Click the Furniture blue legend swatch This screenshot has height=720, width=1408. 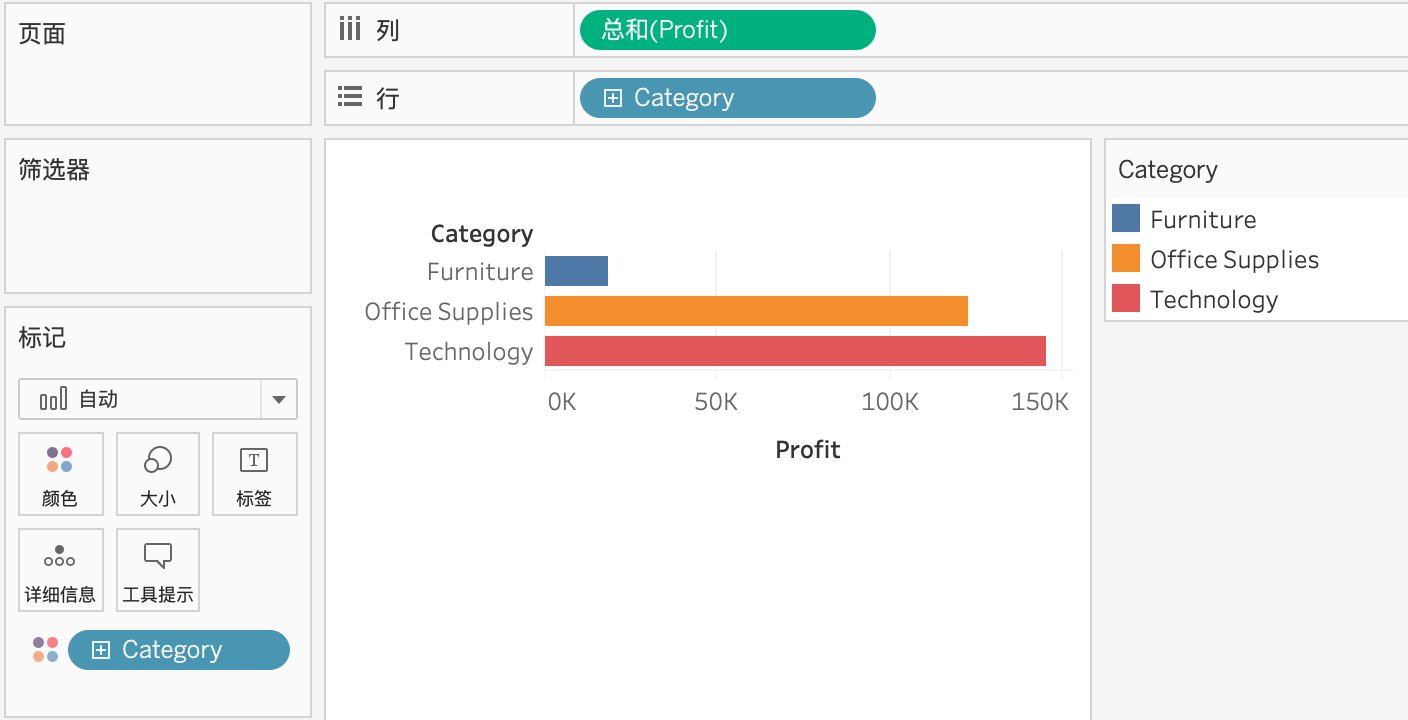[x=1126, y=218]
